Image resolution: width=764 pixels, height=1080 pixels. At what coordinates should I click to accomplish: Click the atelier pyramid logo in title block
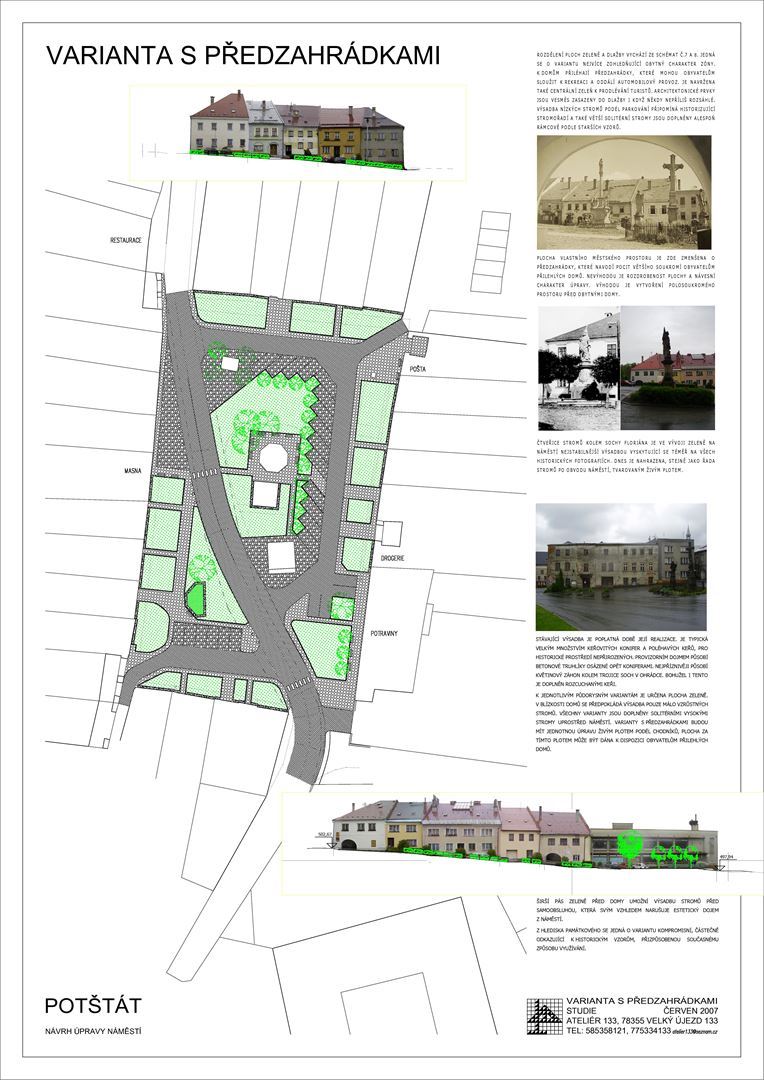pyautogui.click(x=545, y=1015)
